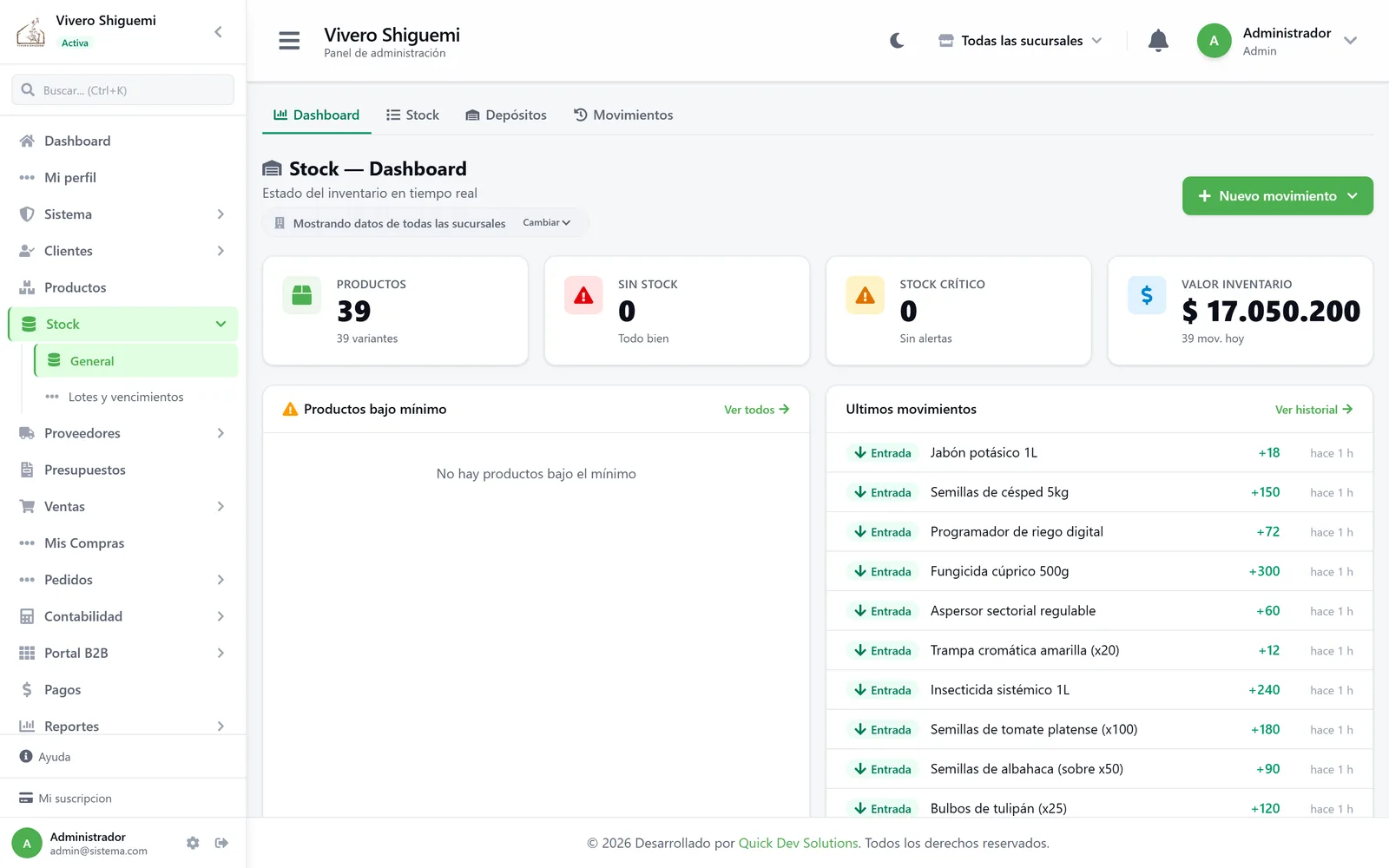Click the Vivero Shiguemi logo
The image size is (1389, 868).
[31, 32]
